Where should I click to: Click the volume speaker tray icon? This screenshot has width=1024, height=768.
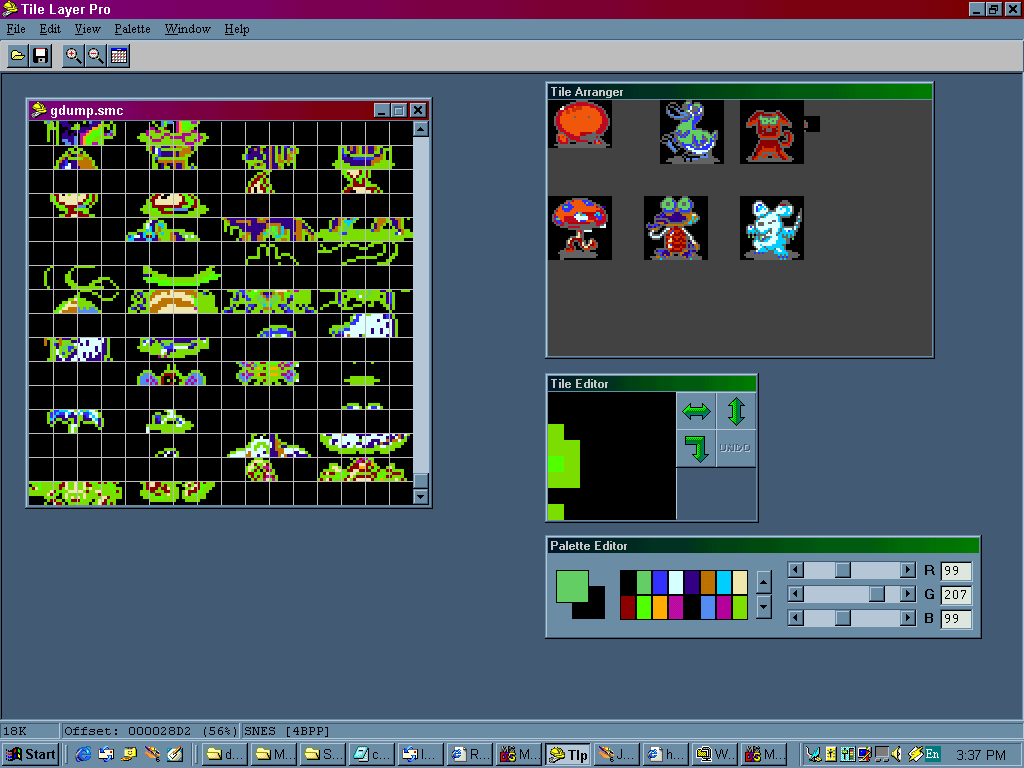(897, 755)
